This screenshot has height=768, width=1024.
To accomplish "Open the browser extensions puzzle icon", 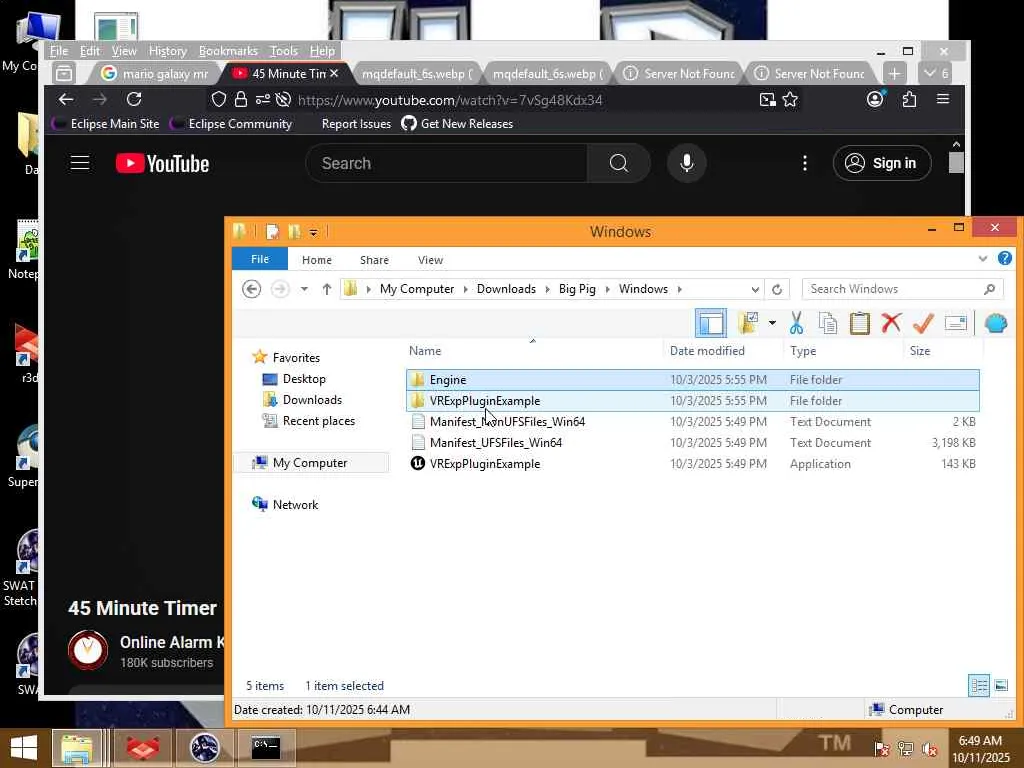I will click(909, 99).
